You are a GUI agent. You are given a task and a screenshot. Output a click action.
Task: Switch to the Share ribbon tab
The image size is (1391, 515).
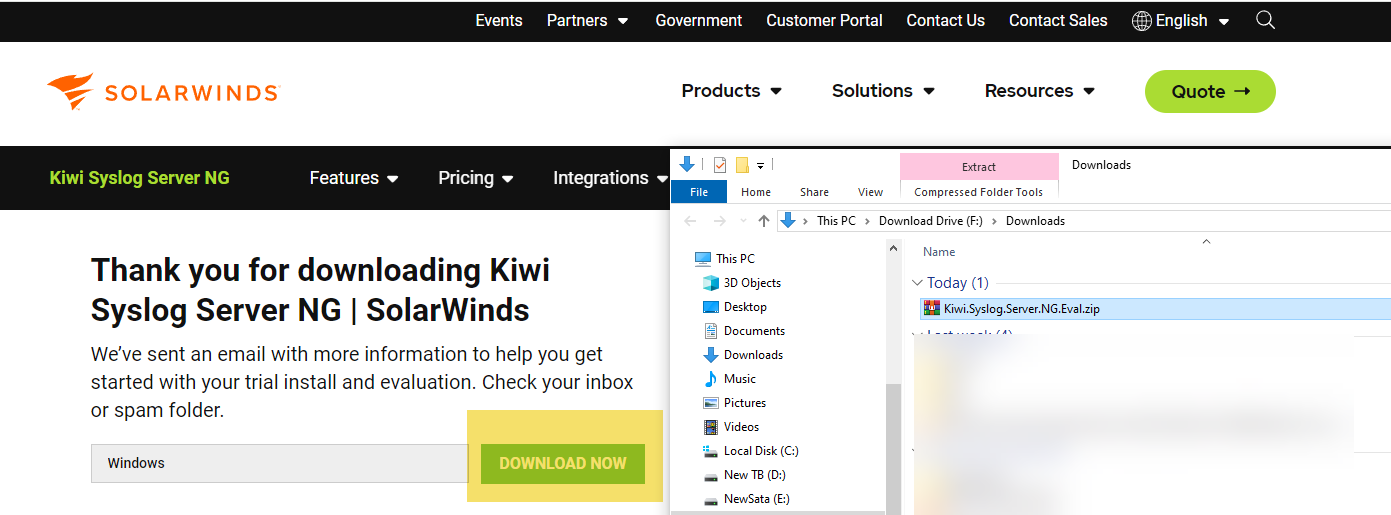click(x=814, y=192)
